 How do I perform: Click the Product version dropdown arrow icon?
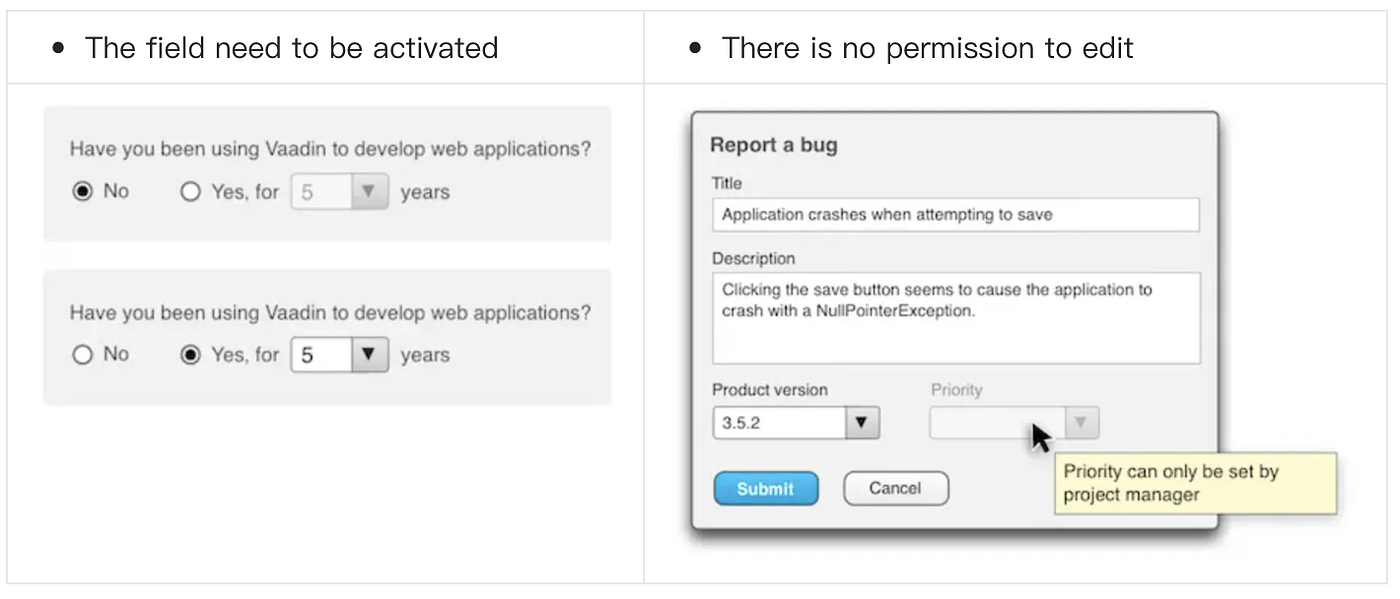[861, 422]
